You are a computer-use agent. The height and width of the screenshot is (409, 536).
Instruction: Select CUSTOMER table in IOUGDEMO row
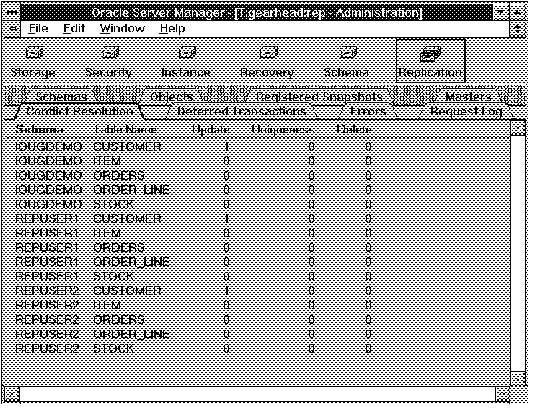(x=127, y=147)
